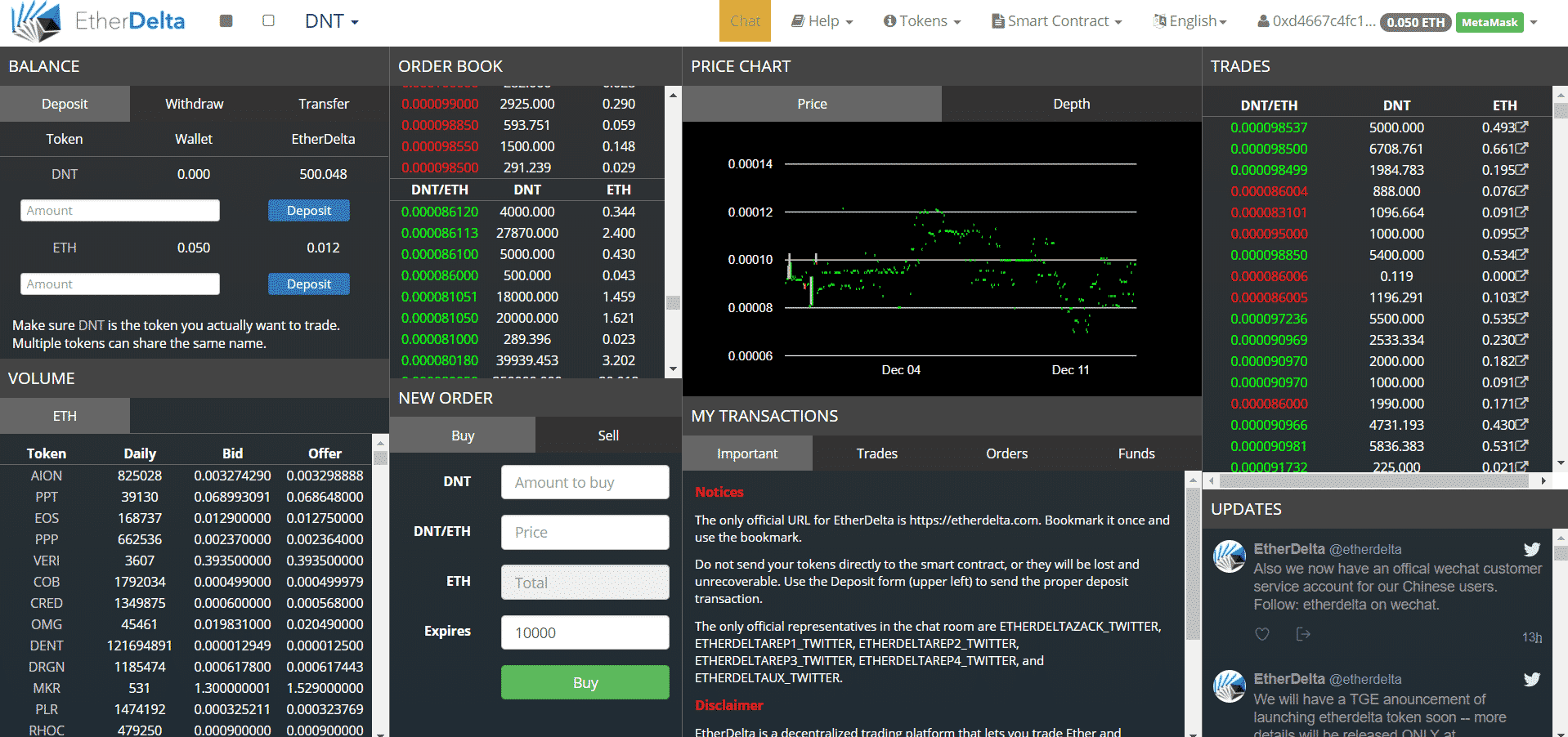
Task: Focus the Amount to buy field
Action: tap(585, 482)
